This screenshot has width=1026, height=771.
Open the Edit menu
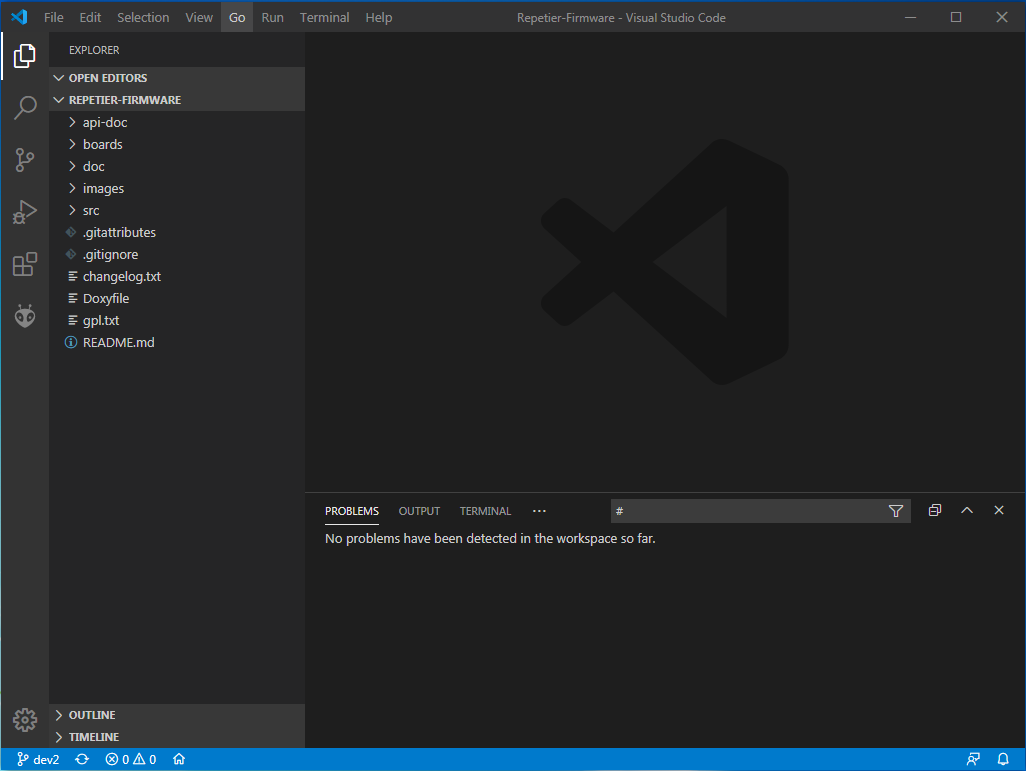point(90,17)
